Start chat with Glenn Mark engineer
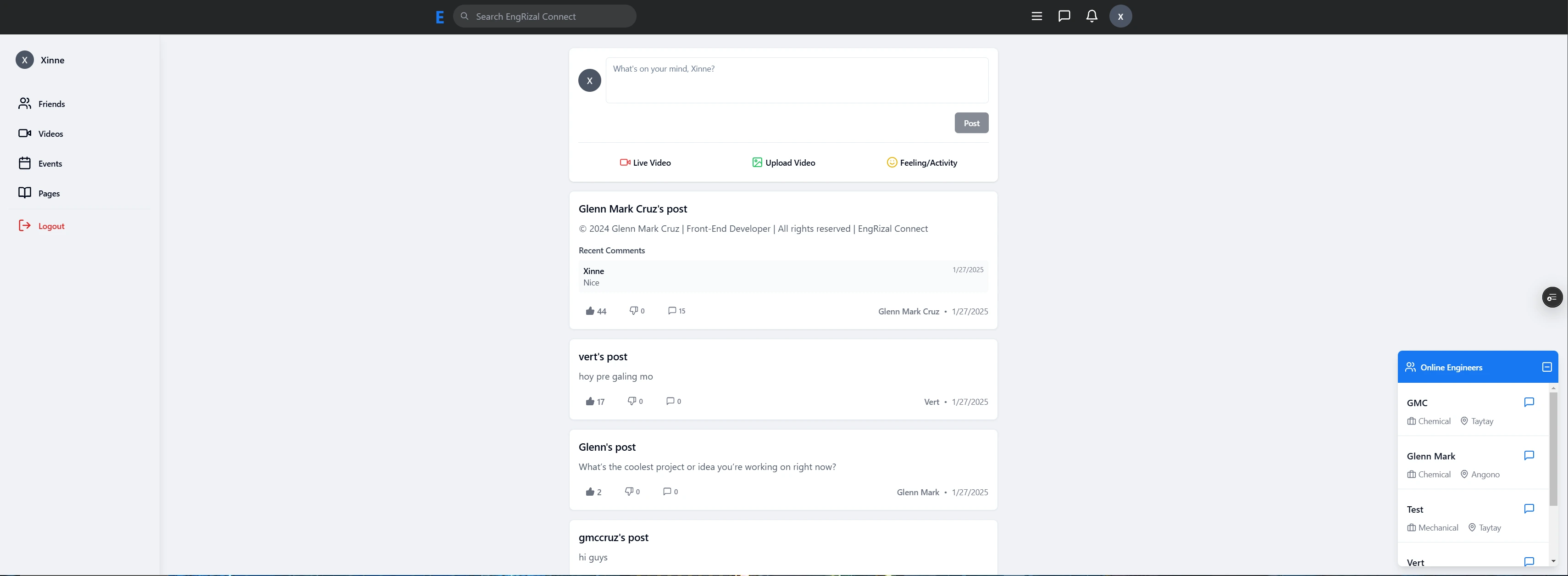The width and height of the screenshot is (1568, 576). (1529, 455)
